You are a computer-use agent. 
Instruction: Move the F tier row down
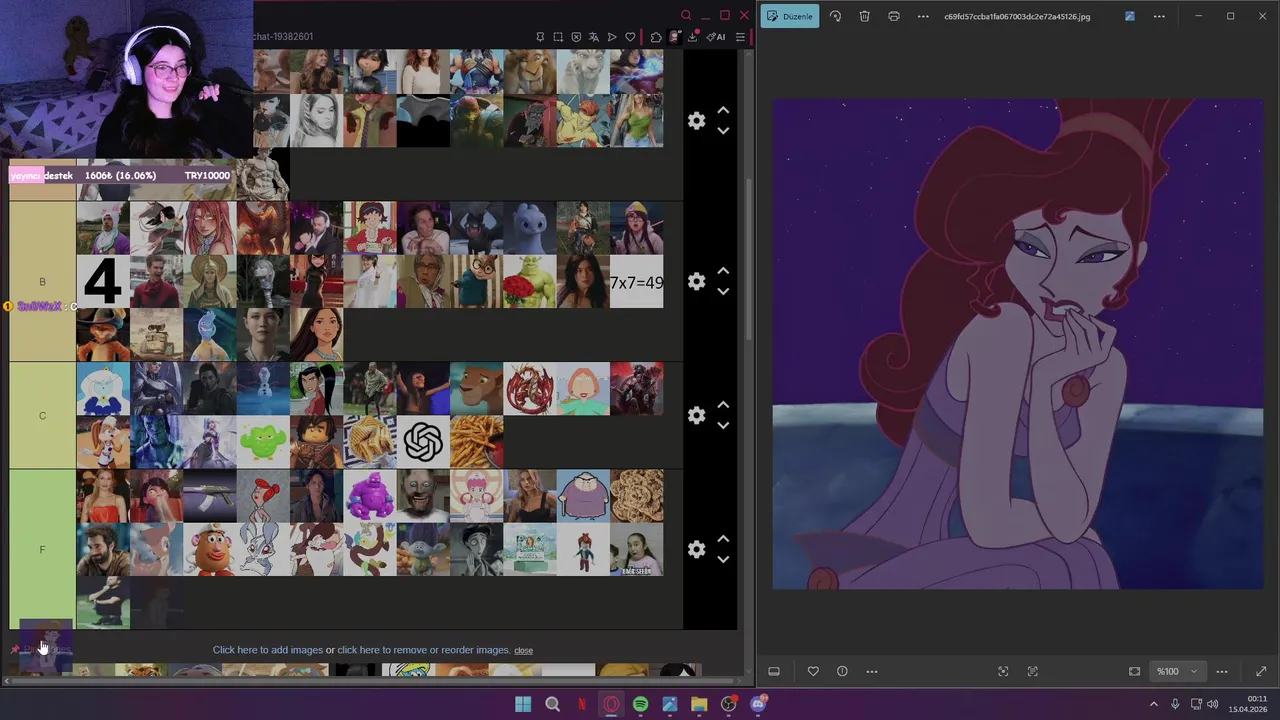pyautogui.click(x=723, y=559)
